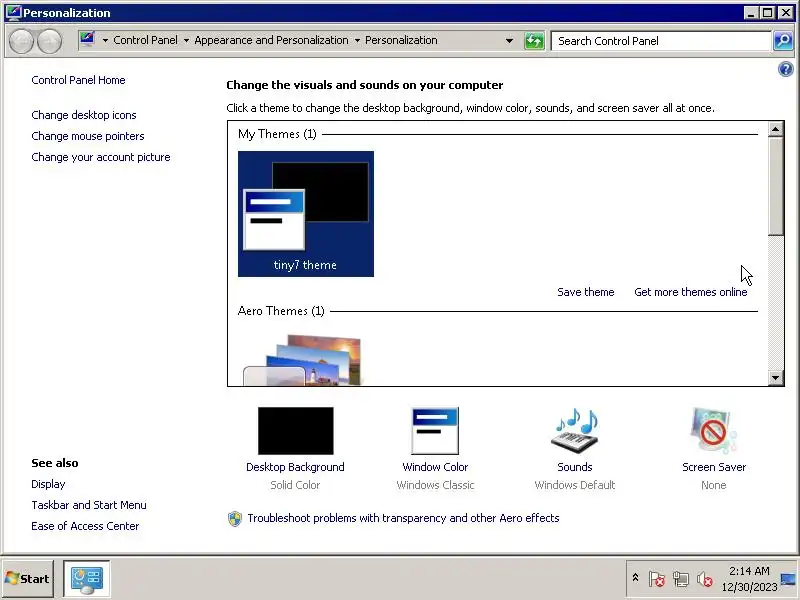Screen dimensions: 800x600
Task: Click Troubleshoot problems with transparency link
Action: point(403,518)
